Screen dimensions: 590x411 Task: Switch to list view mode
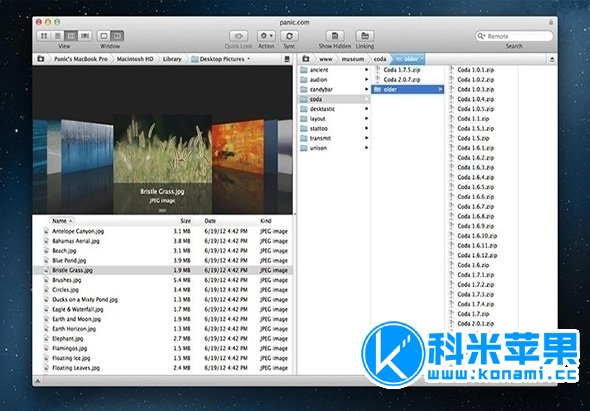(58, 36)
